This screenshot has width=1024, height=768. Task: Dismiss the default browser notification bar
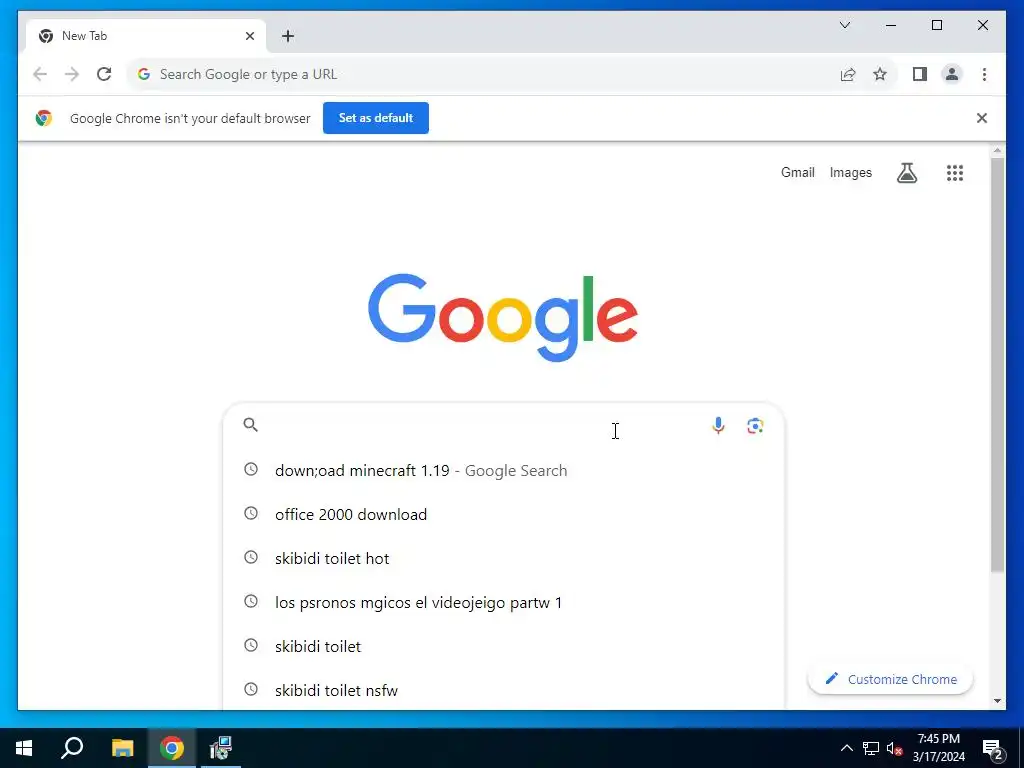[x=981, y=118]
